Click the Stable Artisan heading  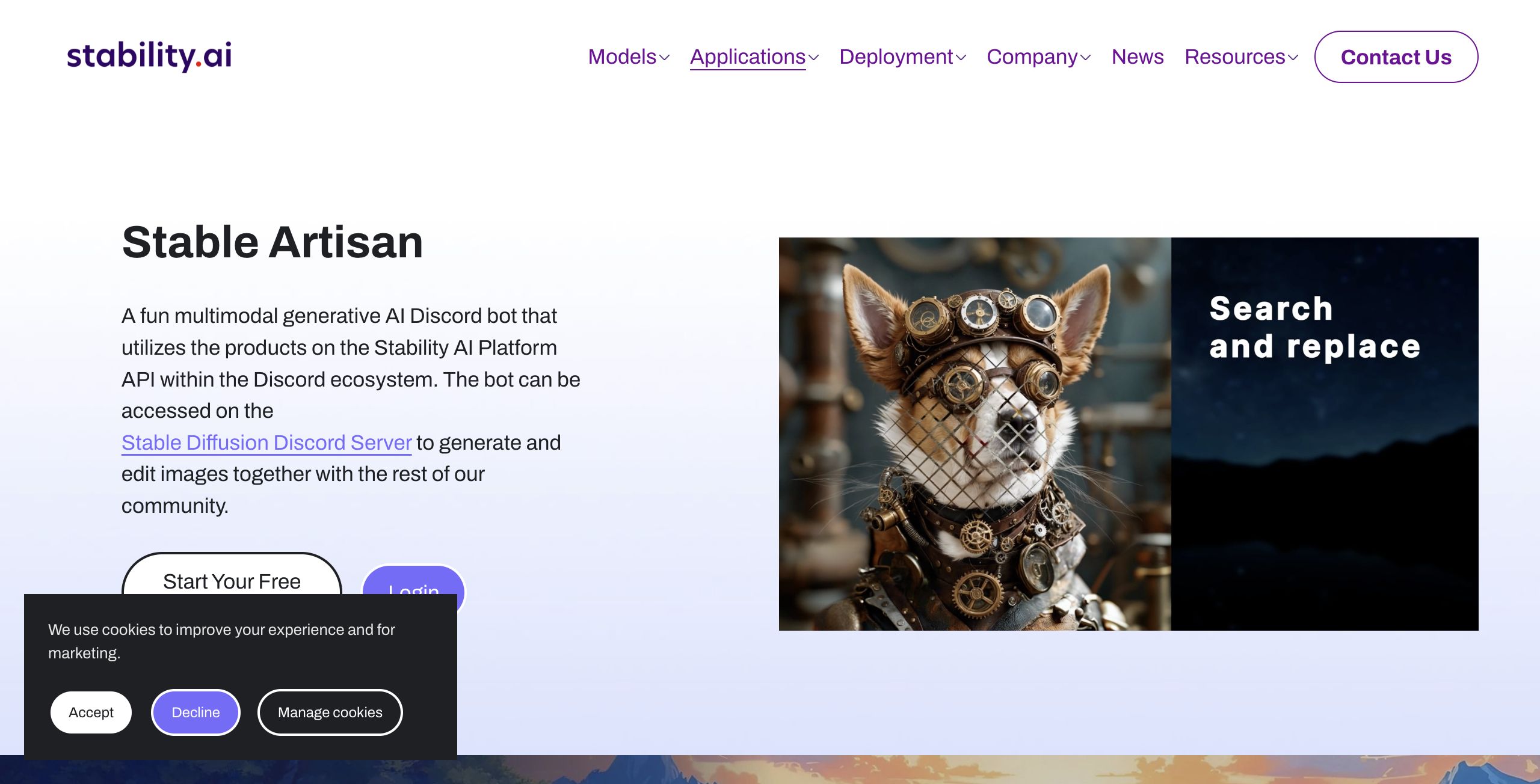[x=273, y=242]
